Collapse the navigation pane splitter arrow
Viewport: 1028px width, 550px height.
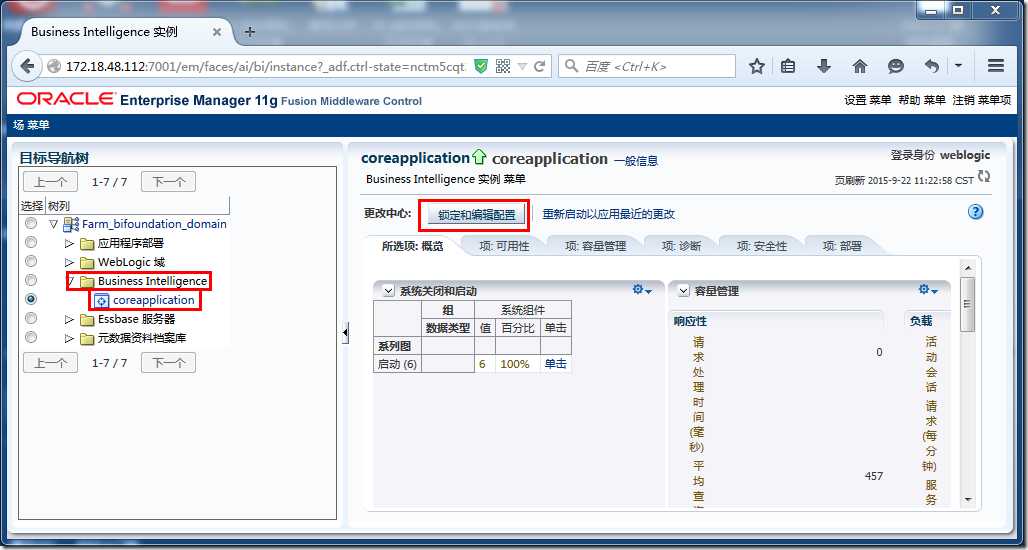click(x=345, y=333)
